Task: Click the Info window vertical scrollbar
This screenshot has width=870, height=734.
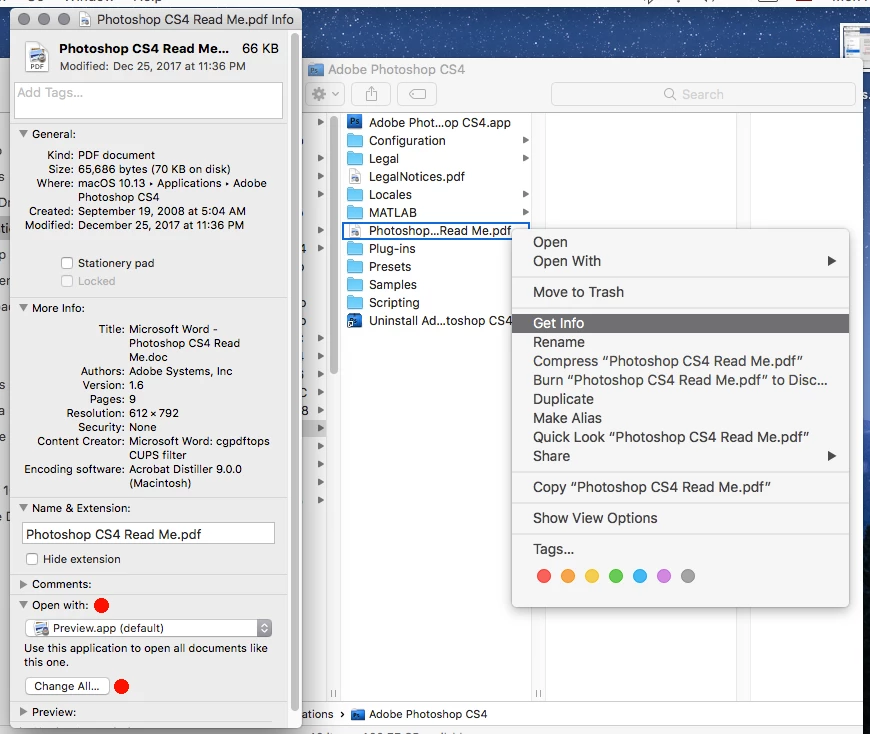Action: pos(295,372)
